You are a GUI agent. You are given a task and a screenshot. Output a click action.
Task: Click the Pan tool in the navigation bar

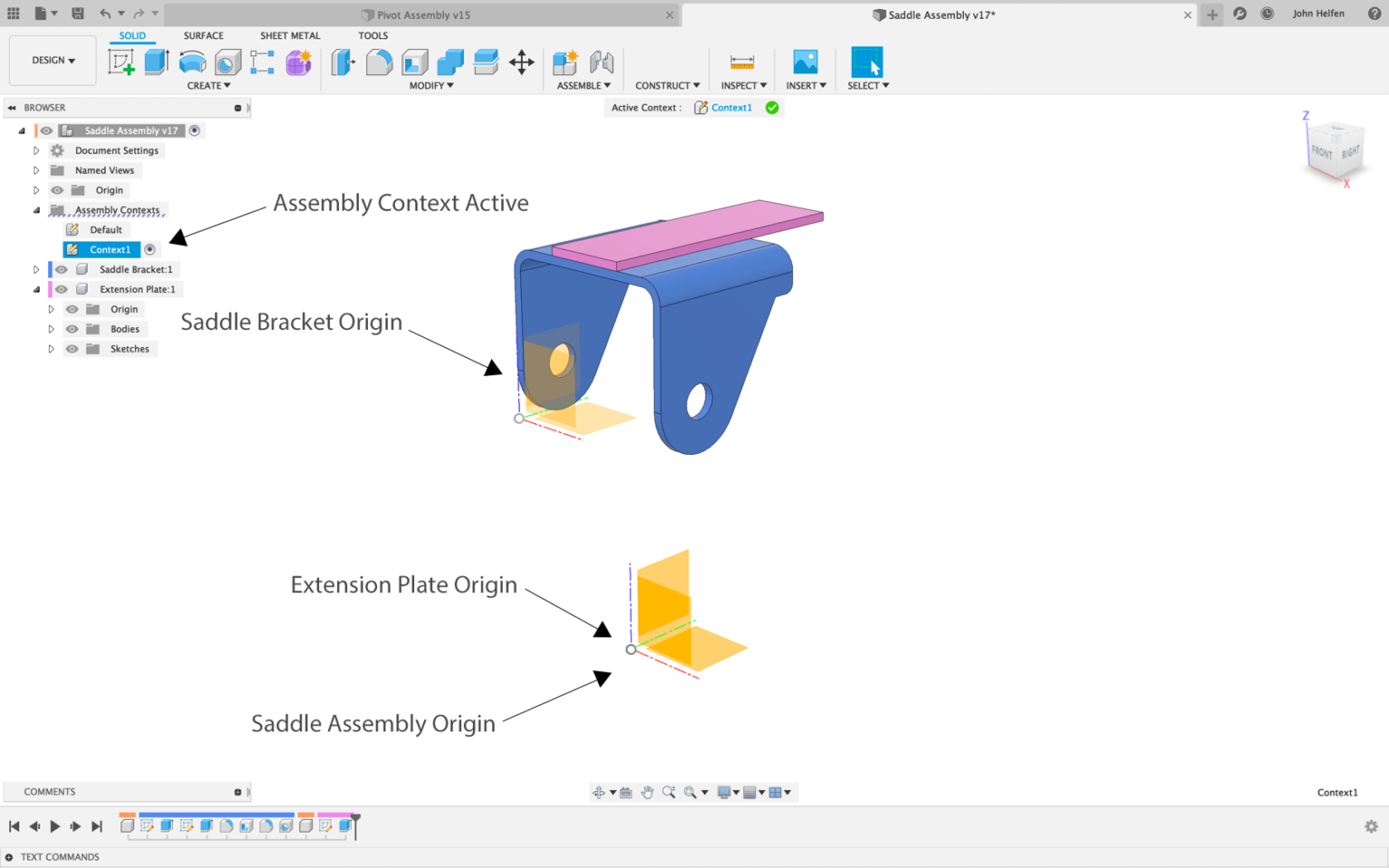647,792
